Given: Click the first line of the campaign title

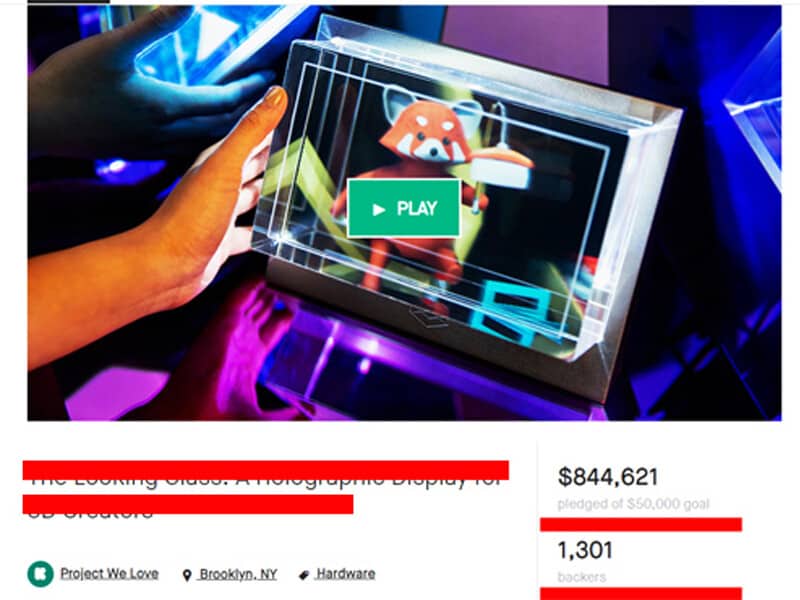Looking at the screenshot, I should (265, 471).
